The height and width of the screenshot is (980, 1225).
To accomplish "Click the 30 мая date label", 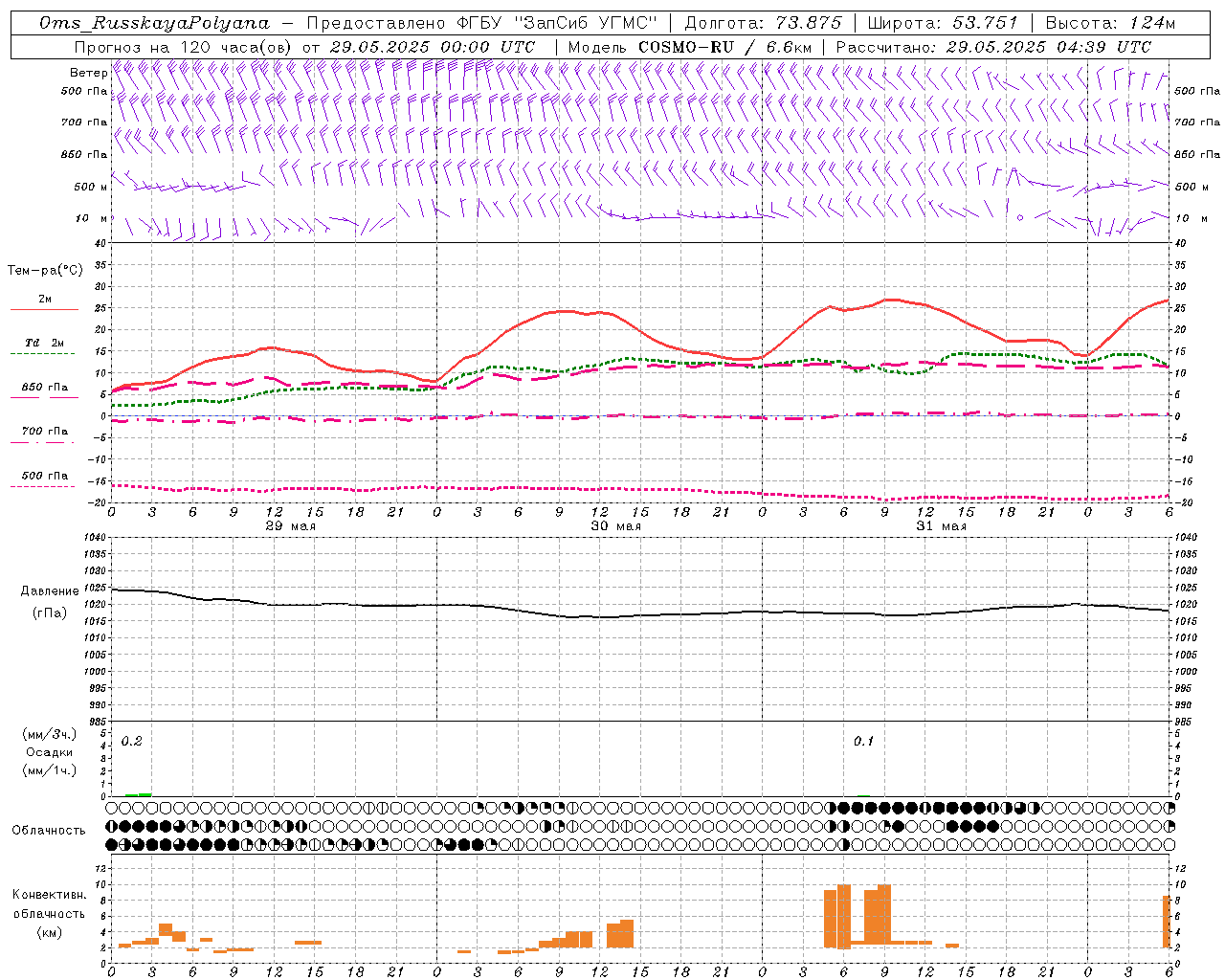I will 615,526.
